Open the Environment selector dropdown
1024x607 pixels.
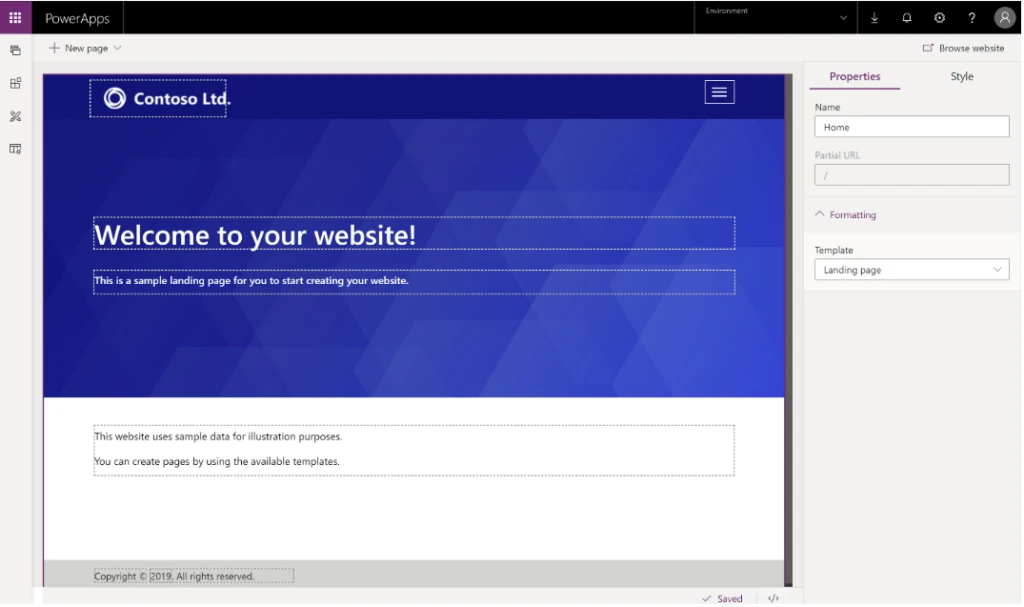click(x=843, y=17)
